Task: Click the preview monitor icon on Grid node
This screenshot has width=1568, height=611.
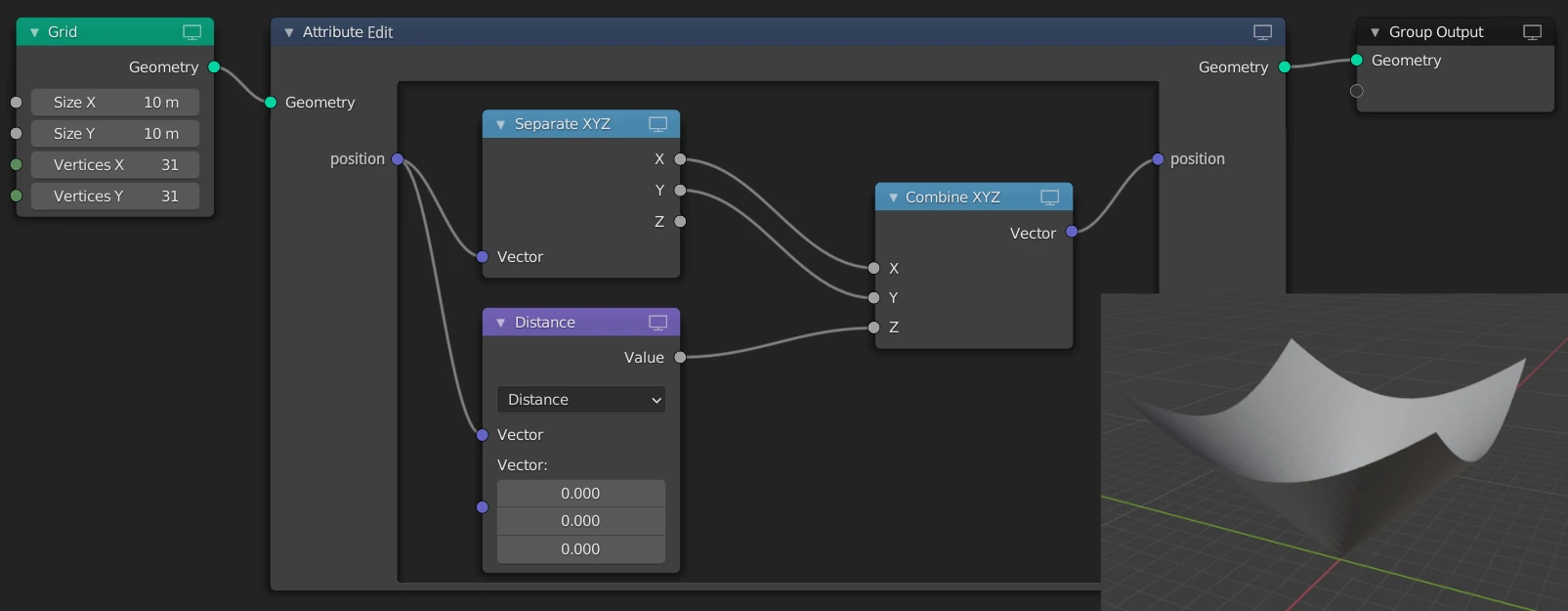Action: tap(192, 32)
